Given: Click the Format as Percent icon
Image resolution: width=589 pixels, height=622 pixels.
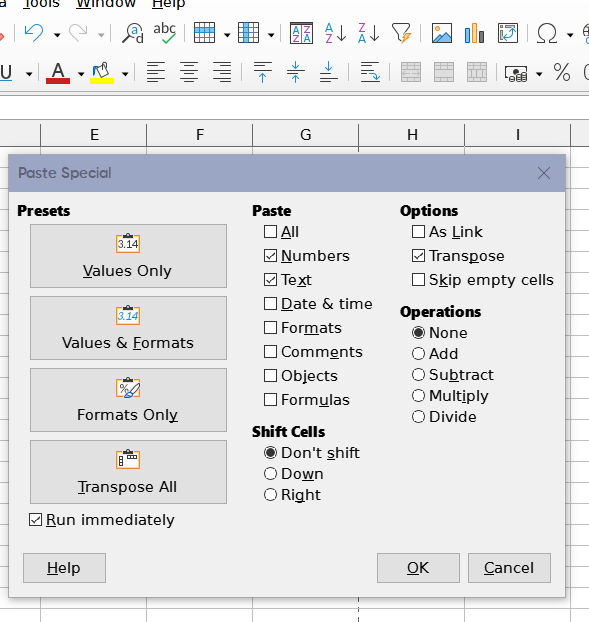Looking at the screenshot, I should tap(562, 72).
